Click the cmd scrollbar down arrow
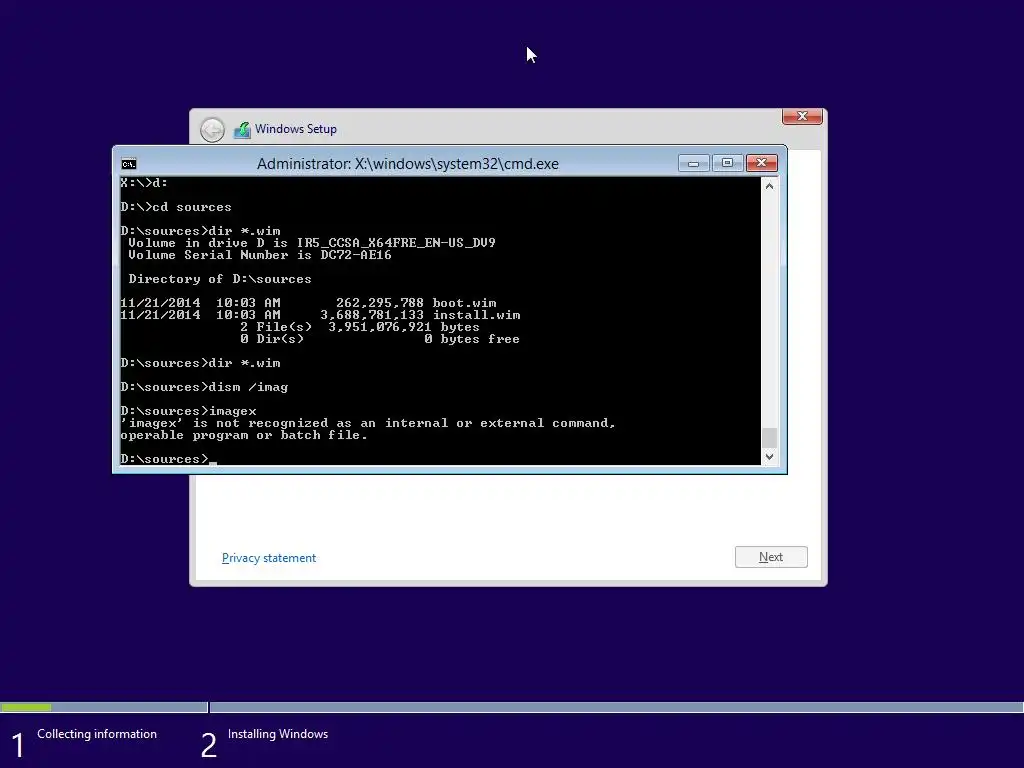Image resolution: width=1024 pixels, height=768 pixels. click(x=769, y=456)
